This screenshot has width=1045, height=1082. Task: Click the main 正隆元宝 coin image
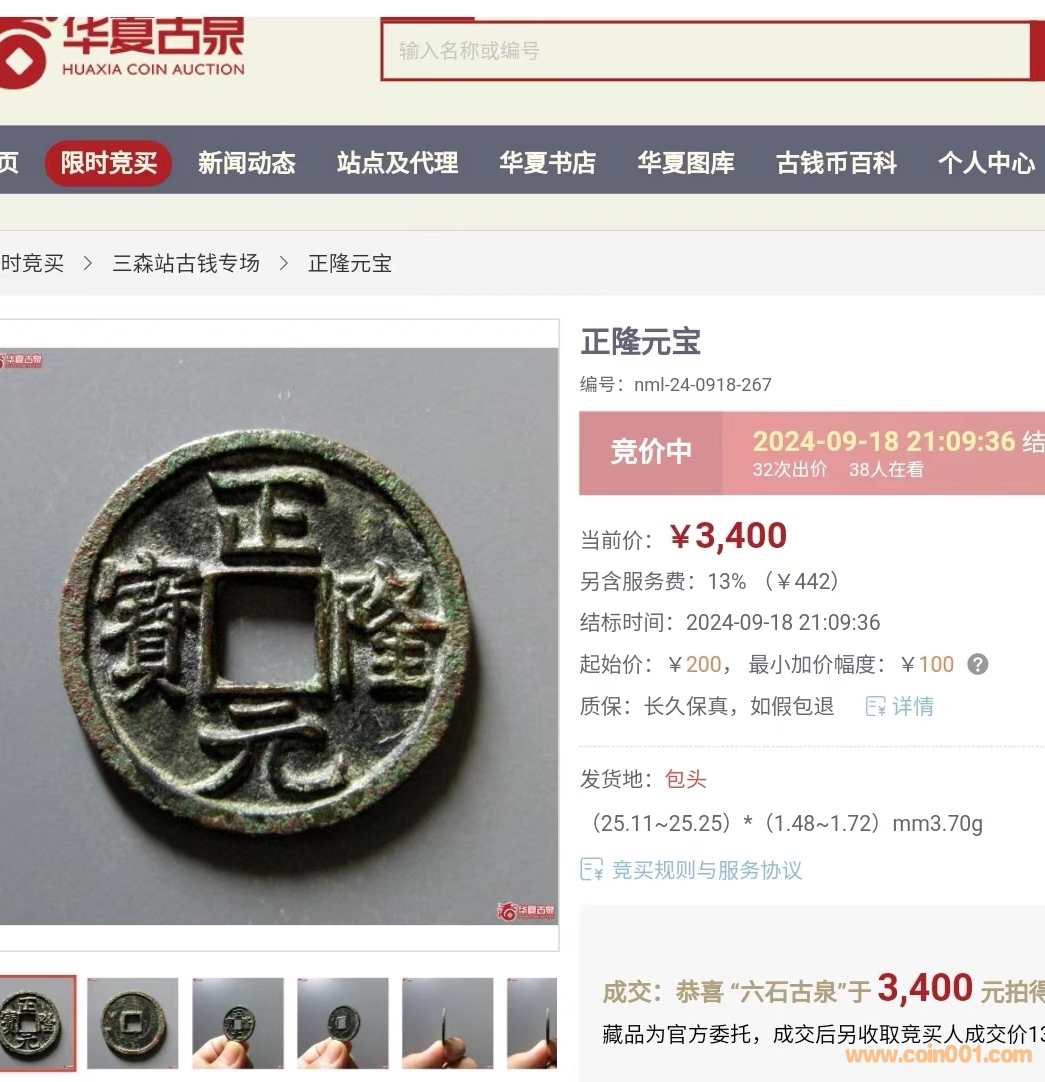pyautogui.click(x=279, y=636)
